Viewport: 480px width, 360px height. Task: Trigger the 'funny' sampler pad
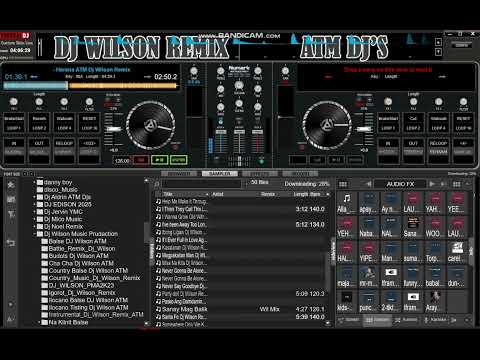tap(413, 277)
